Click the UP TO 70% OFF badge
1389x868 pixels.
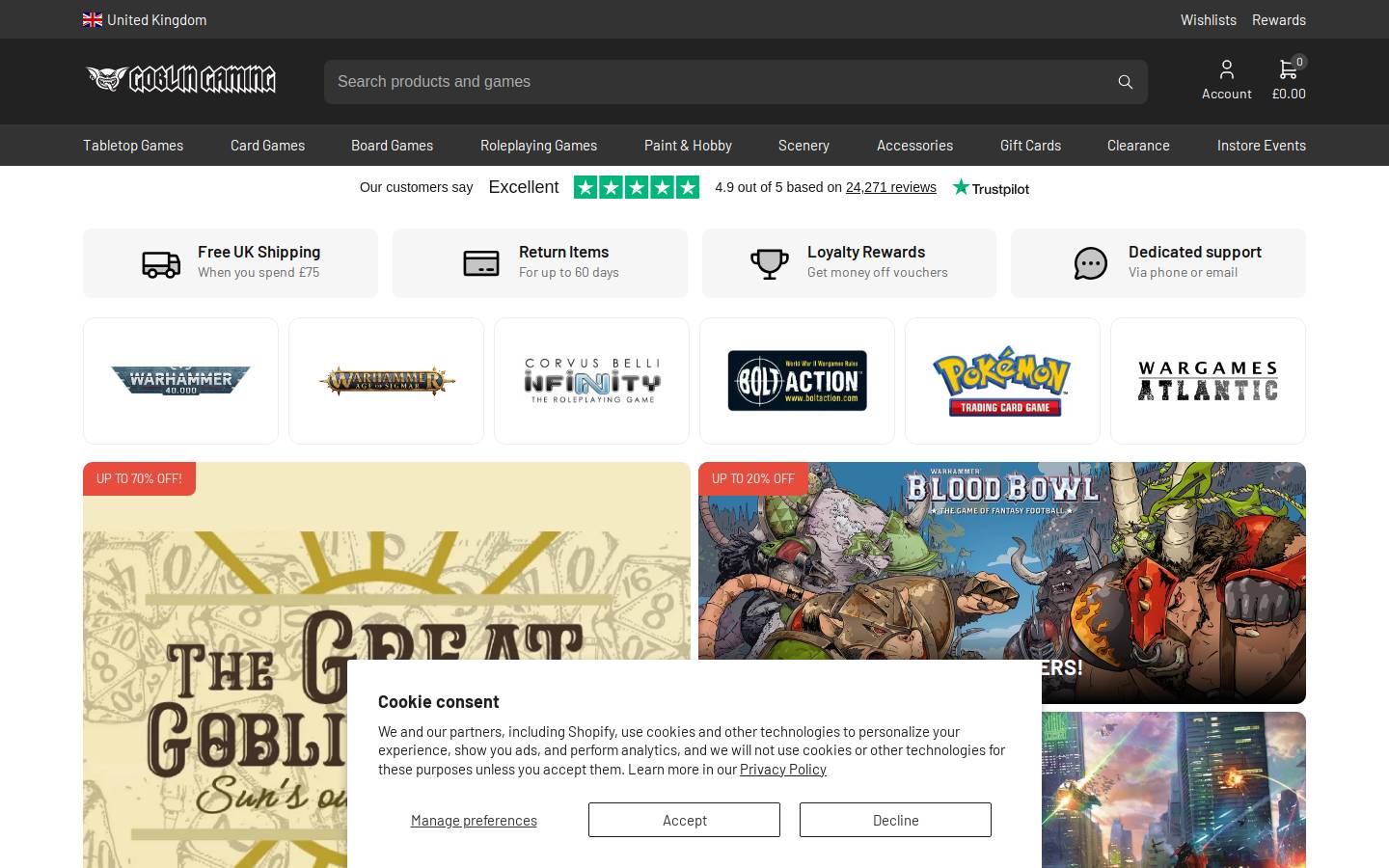pyautogui.click(x=139, y=478)
